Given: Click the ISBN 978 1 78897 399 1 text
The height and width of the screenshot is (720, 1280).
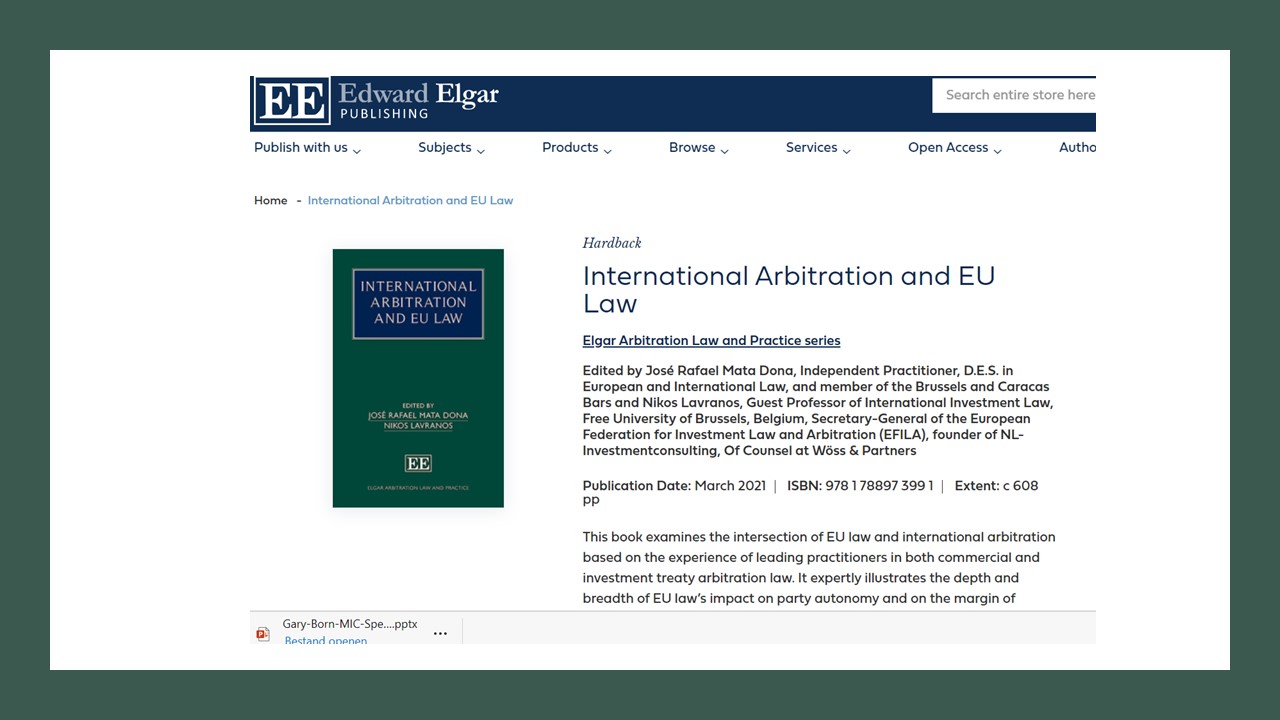Looking at the screenshot, I should pos(860,486).
